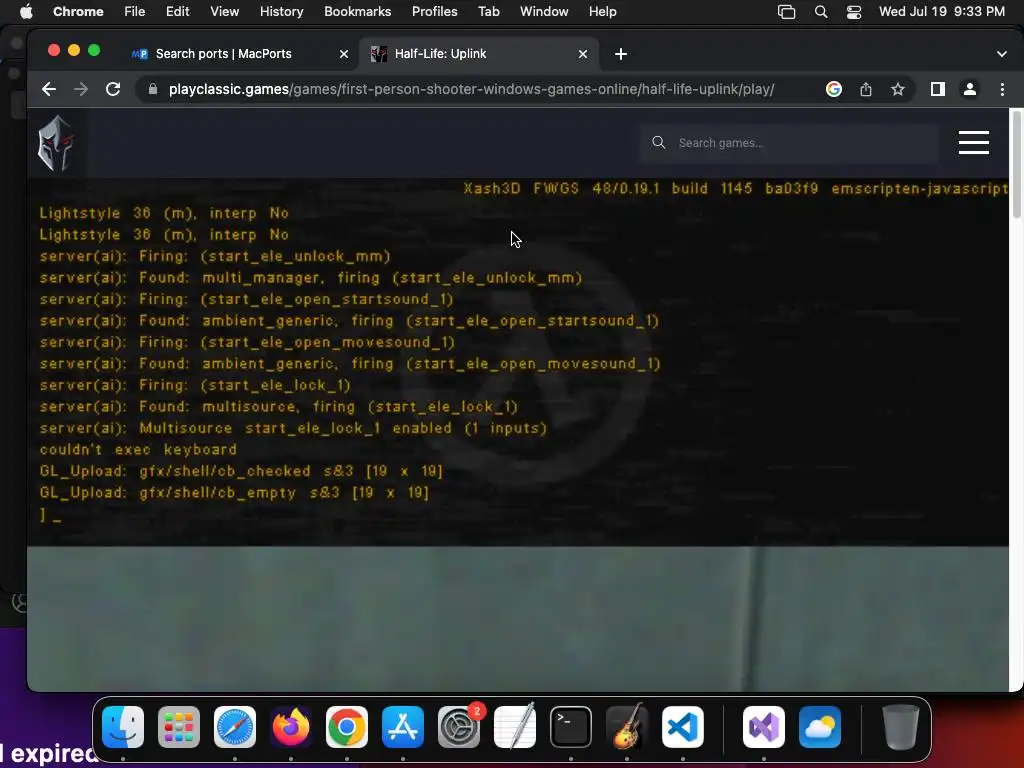Go back to previous page
This screenshot has height=768, width=1024.
point(49,89)
